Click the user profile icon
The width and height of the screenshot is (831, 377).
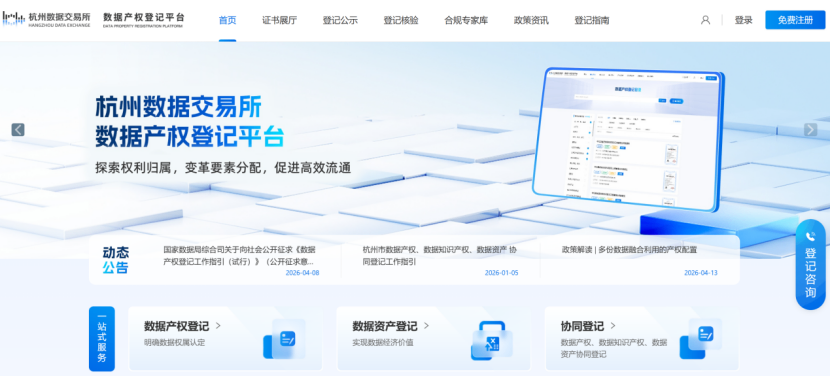coord(705,20)
